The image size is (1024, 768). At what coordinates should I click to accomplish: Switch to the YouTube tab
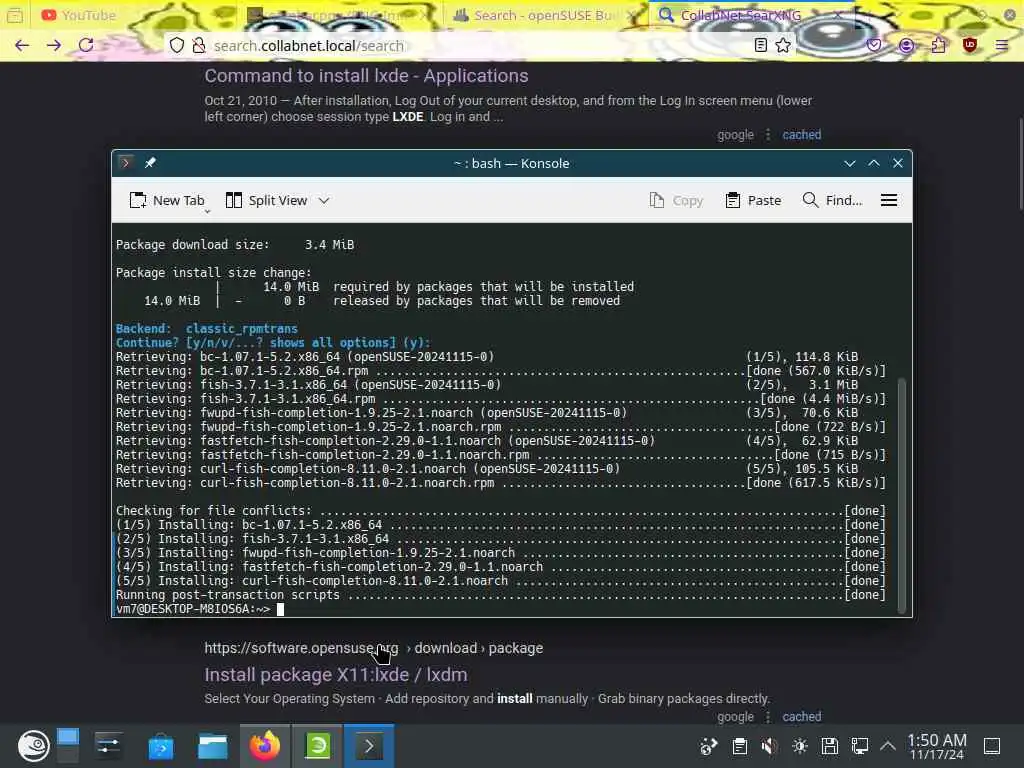(78, 15)
